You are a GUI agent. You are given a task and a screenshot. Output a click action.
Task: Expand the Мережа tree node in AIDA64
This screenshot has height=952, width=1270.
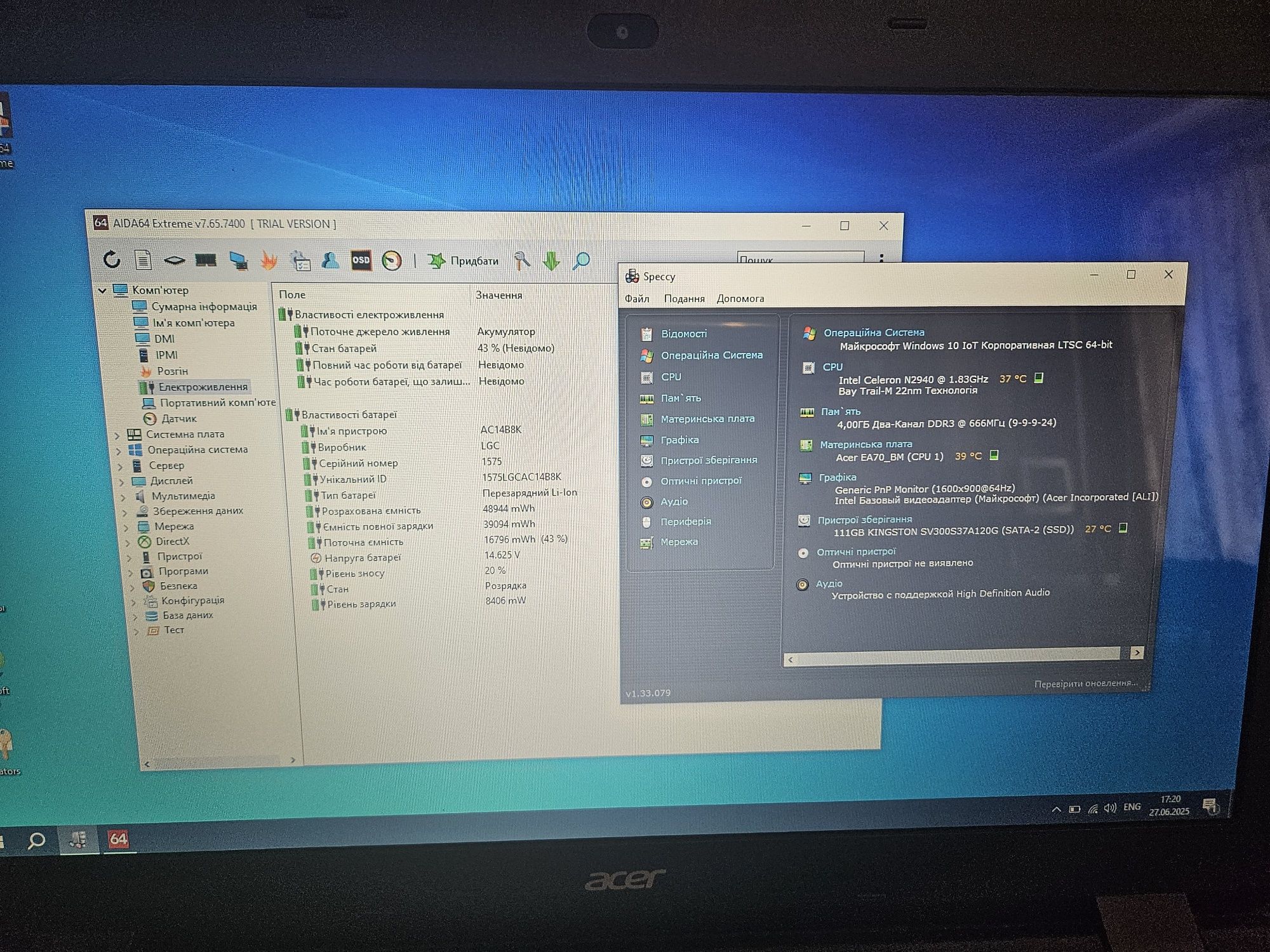[x=126, y=527]
